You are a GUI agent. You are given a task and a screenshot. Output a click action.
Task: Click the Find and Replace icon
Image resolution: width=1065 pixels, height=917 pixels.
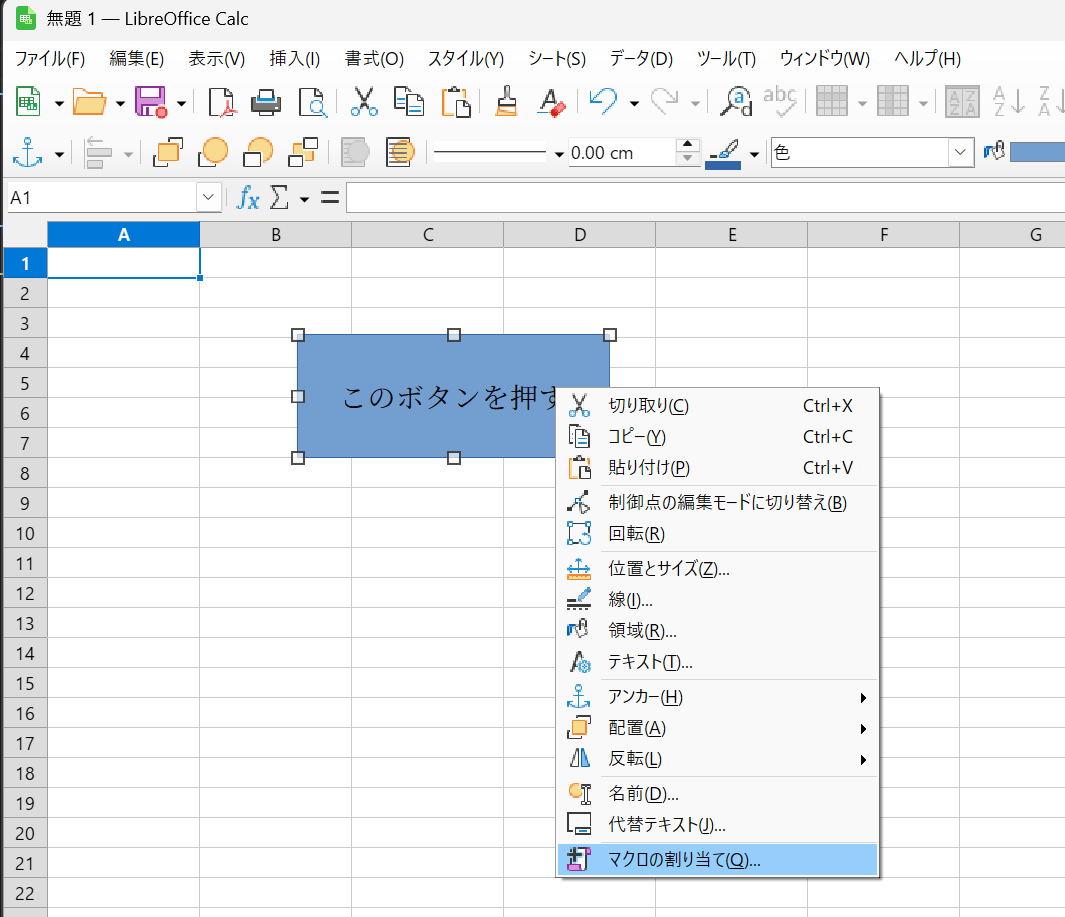pyautogui.click(x=737, y=101)
